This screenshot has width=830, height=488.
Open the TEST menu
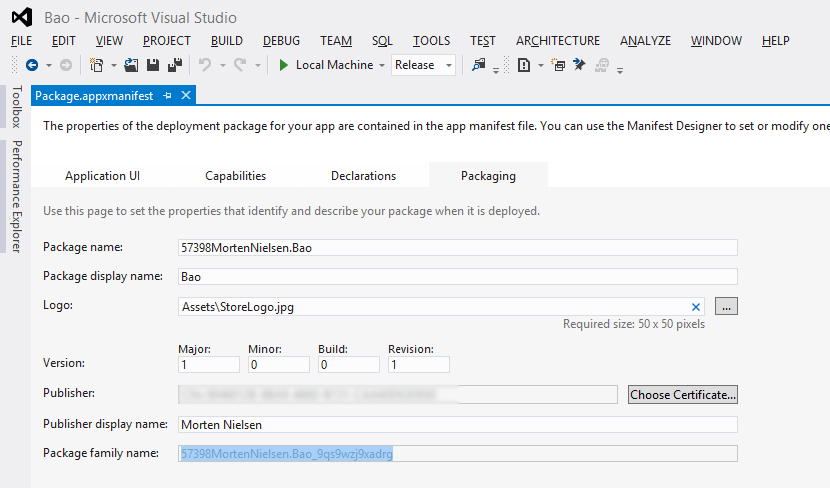coord(483,41)
